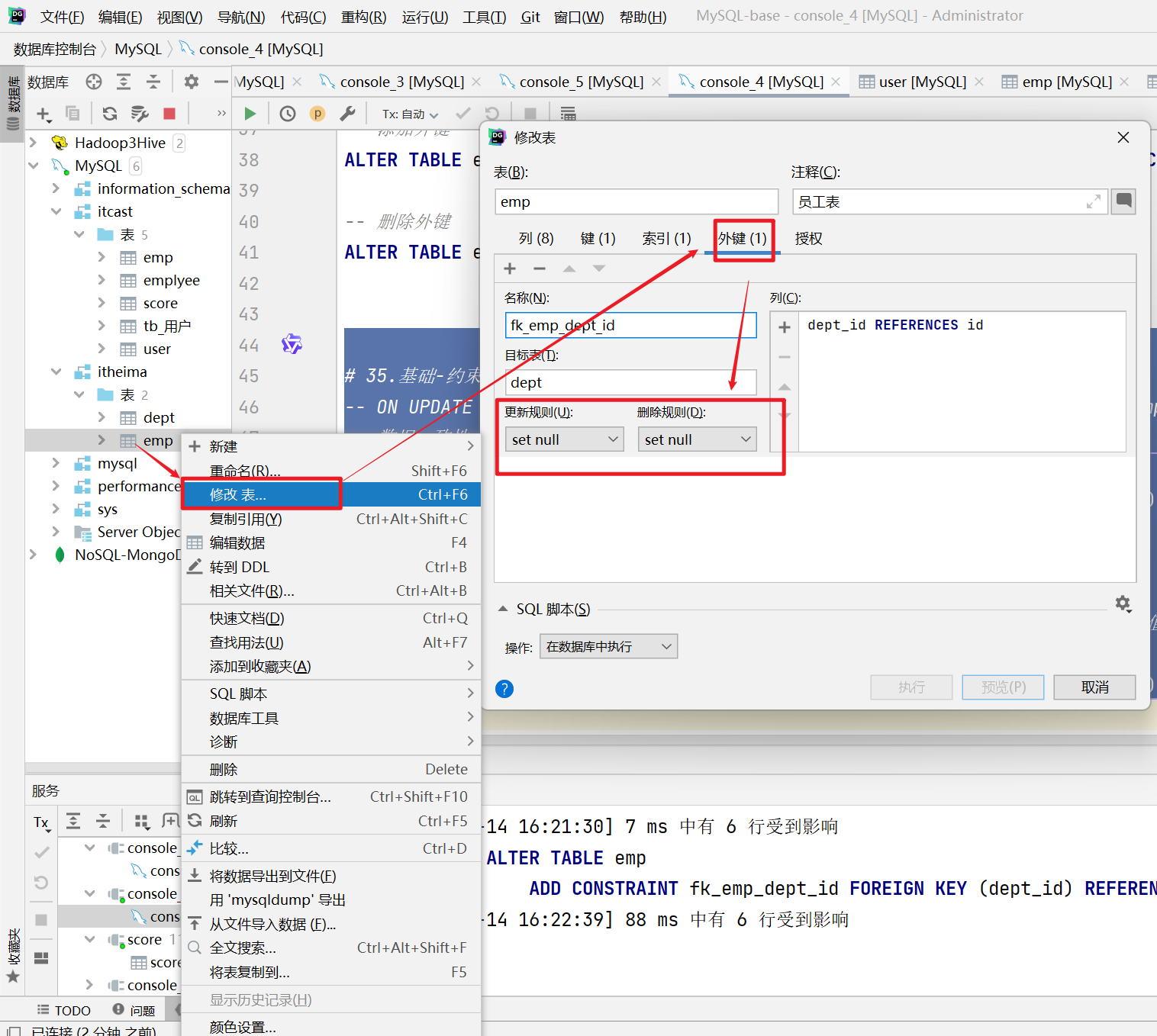Select 修改 表... context menu item
The width and height of the screenshot is (1157, 1036).
coord(331,494)
